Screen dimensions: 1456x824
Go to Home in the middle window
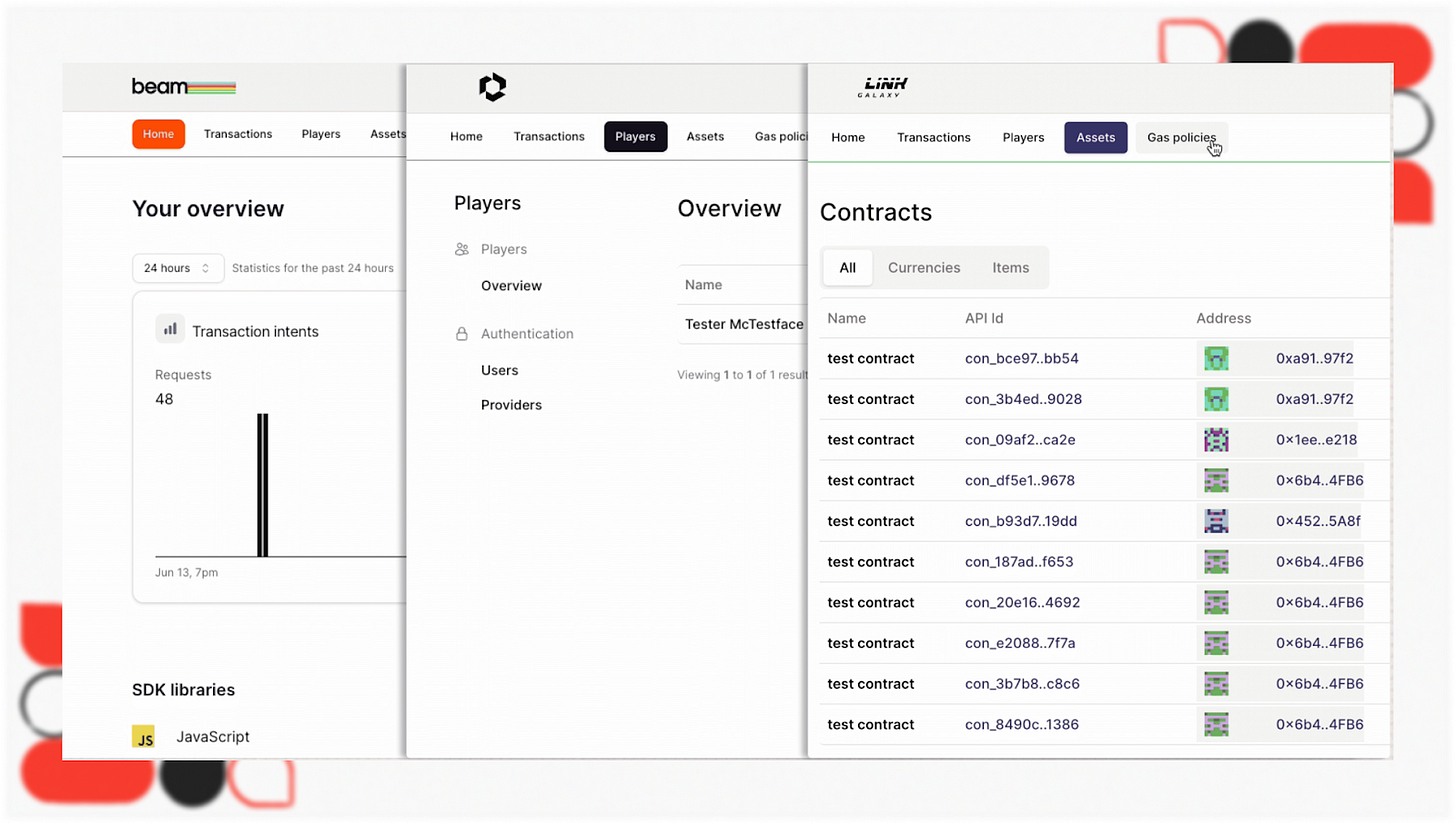466,137
